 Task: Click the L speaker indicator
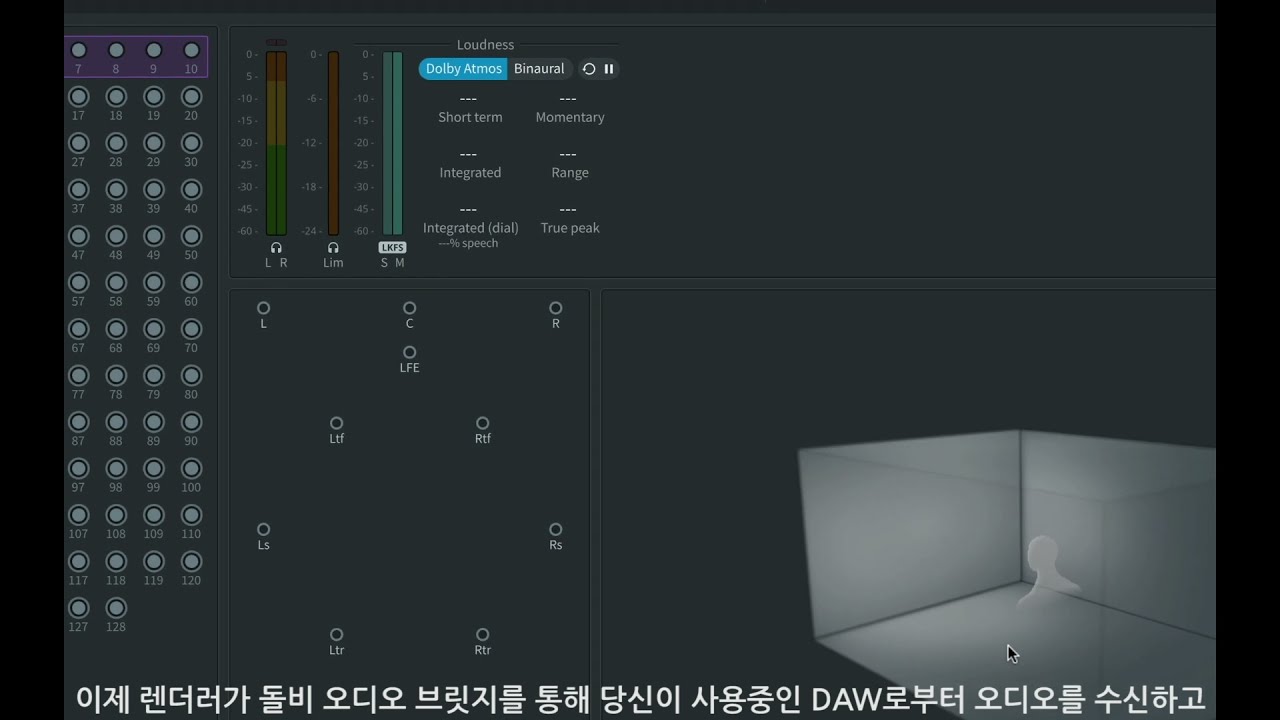pyautogui.click(x=263, y=308)
